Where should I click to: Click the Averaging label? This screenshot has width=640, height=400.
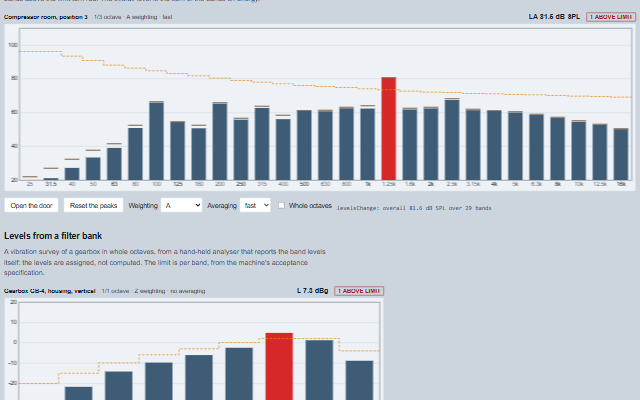222,206
